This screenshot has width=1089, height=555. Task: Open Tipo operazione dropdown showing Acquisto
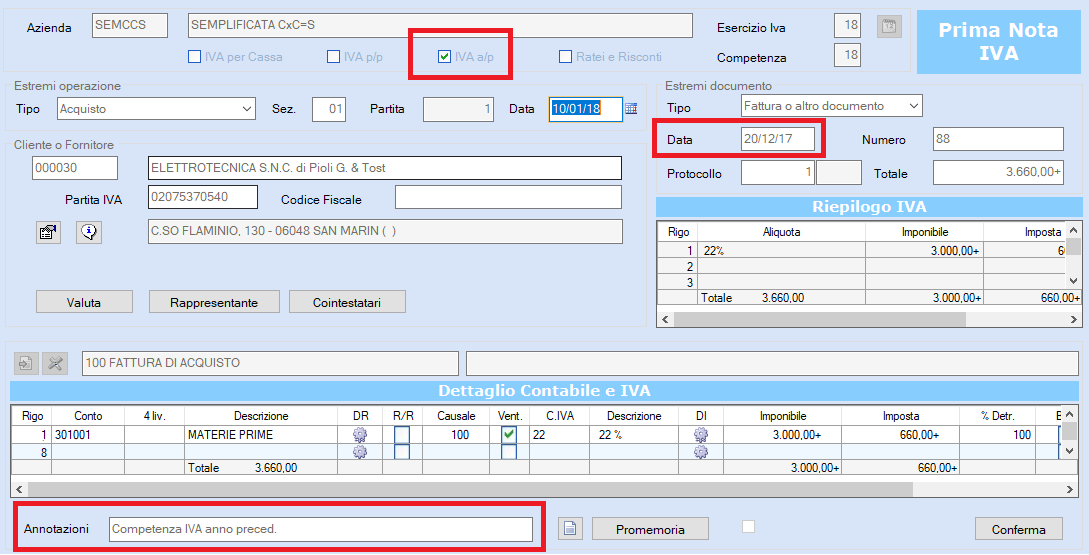(156, 109)
